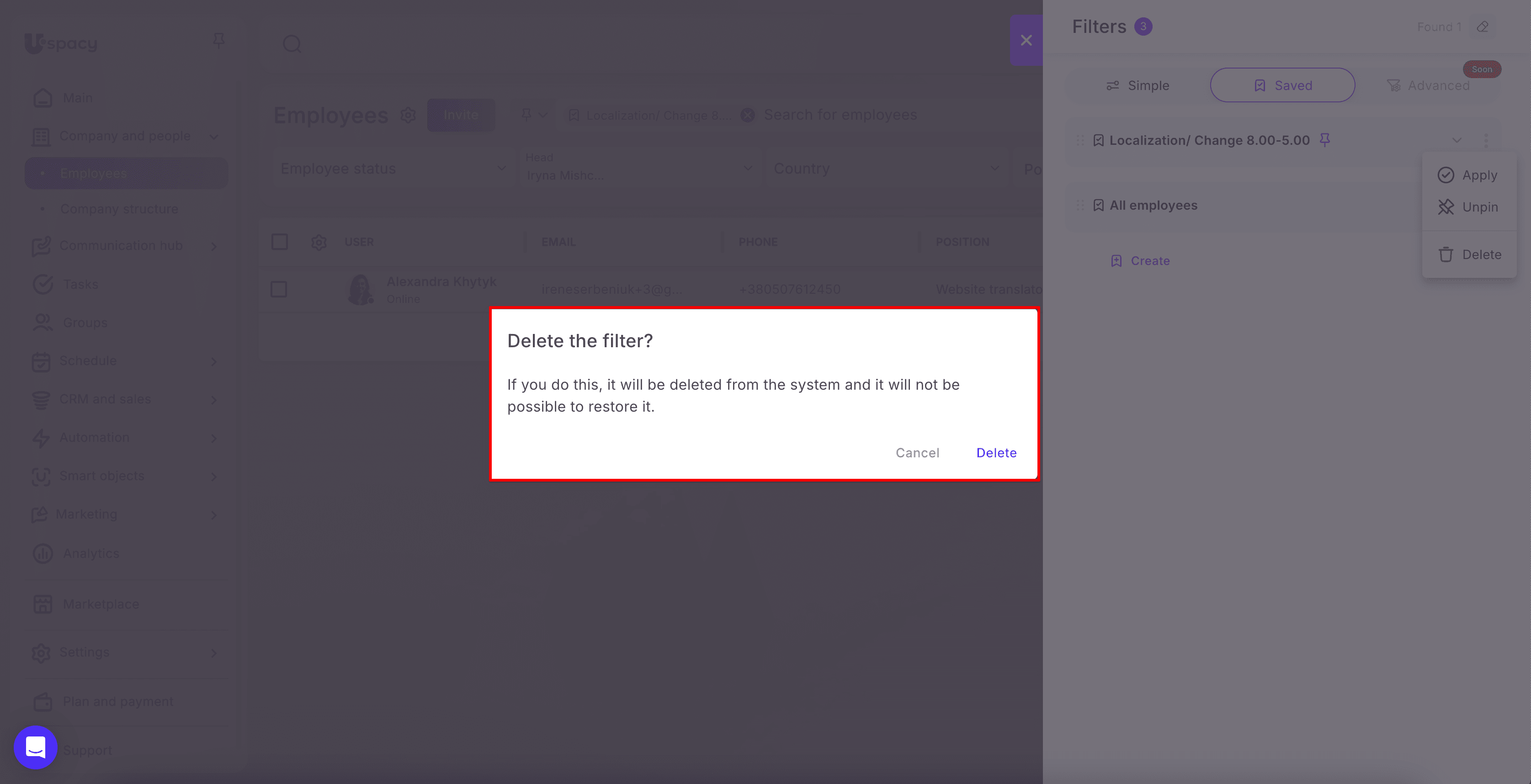Open the Head filter dropdown

click(x=640, y=169)
